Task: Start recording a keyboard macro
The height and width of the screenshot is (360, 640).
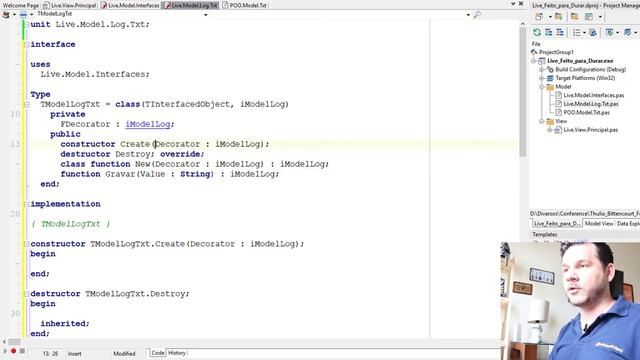Action: click(x=13, y=351)
